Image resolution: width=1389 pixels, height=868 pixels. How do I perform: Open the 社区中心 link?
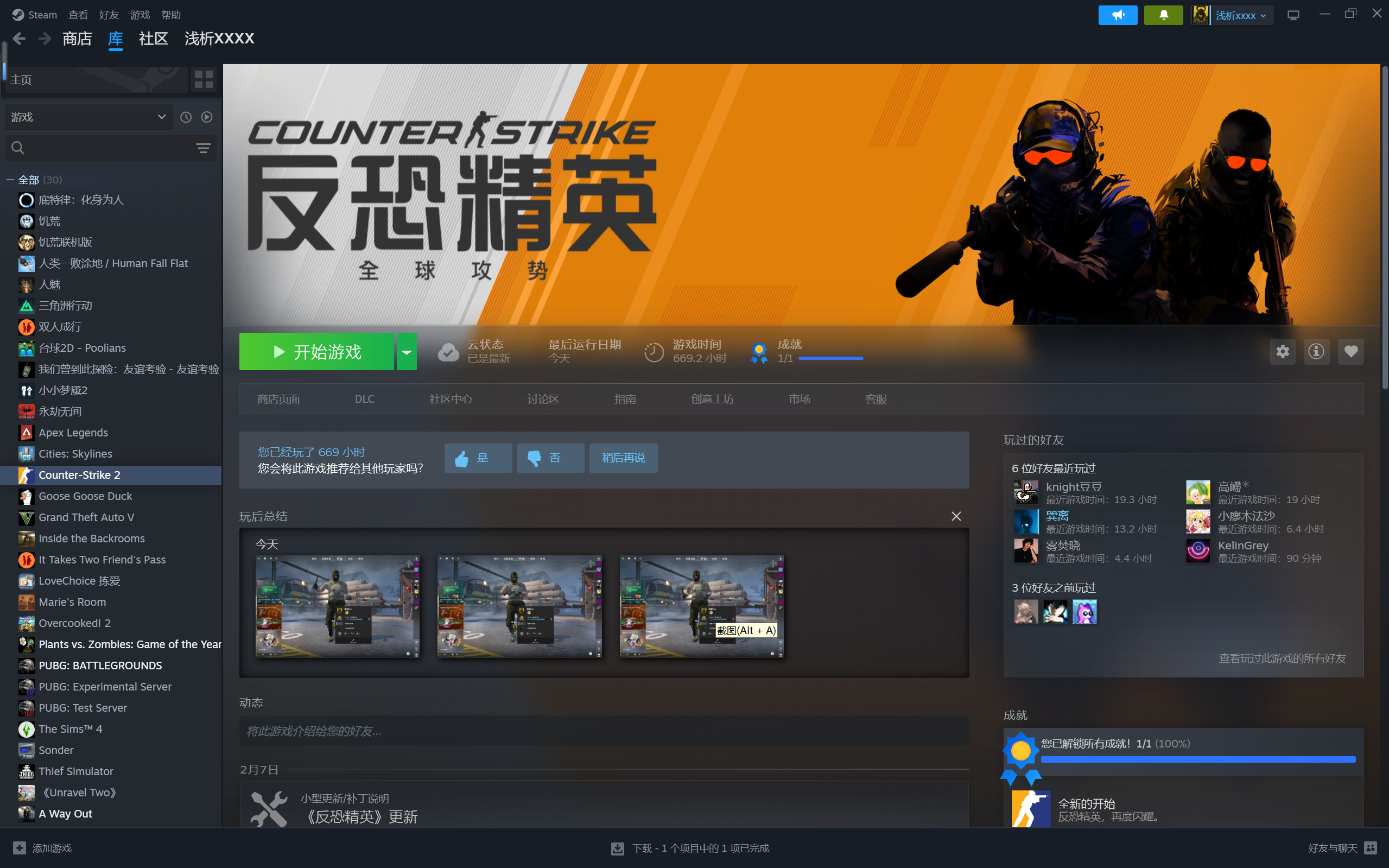click(x=451, y=399)
